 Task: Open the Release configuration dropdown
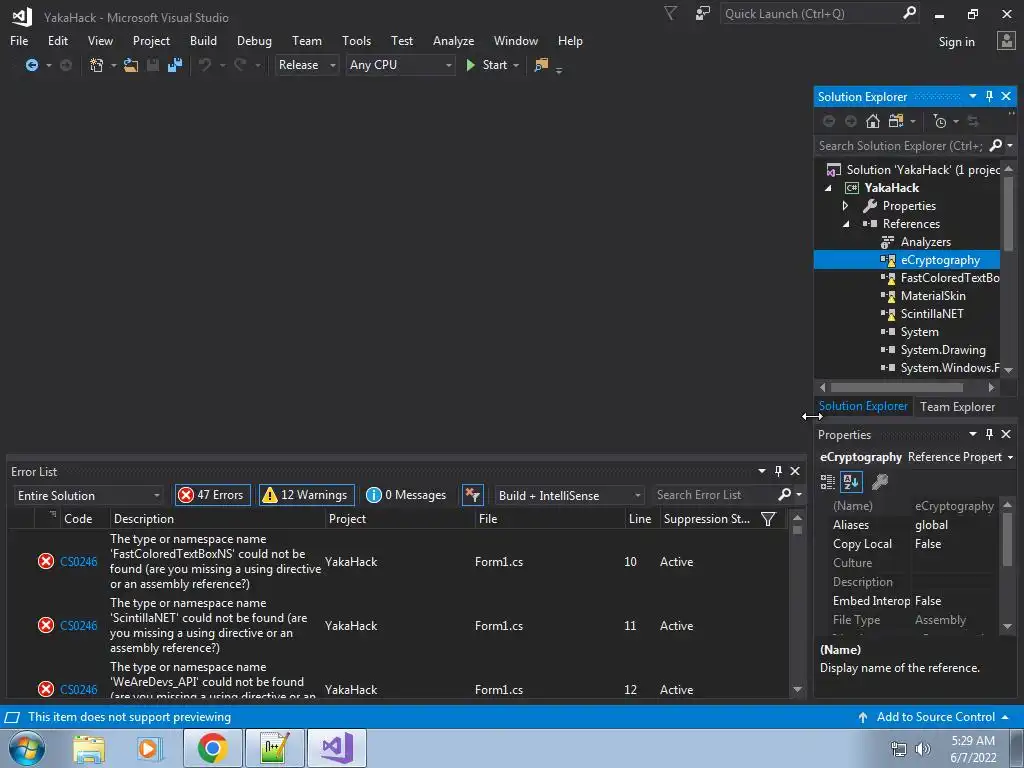[306, 65]
